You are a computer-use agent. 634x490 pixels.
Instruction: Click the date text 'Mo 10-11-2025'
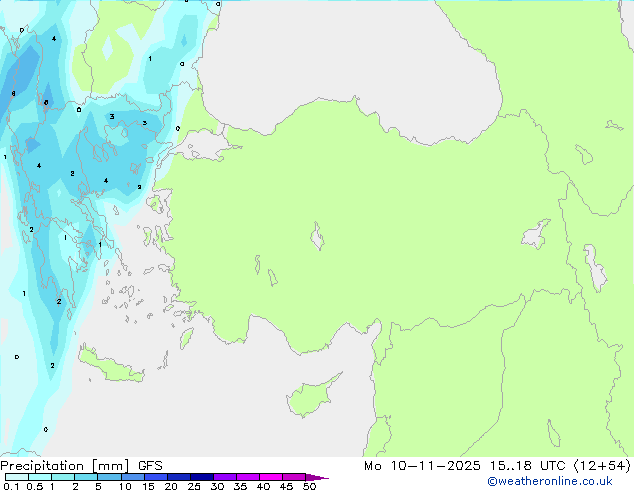coord(422,466)
